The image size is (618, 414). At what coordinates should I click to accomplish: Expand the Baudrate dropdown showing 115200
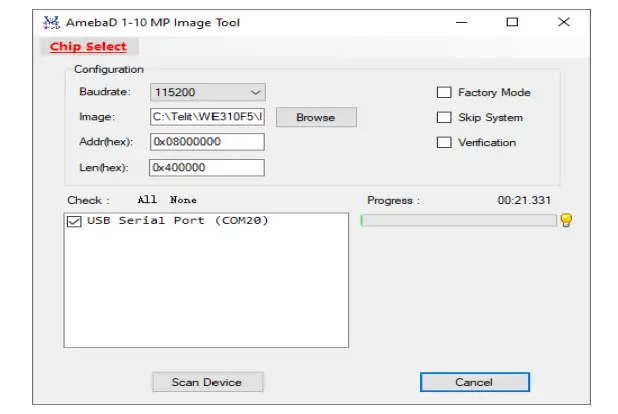click(208, 92)
